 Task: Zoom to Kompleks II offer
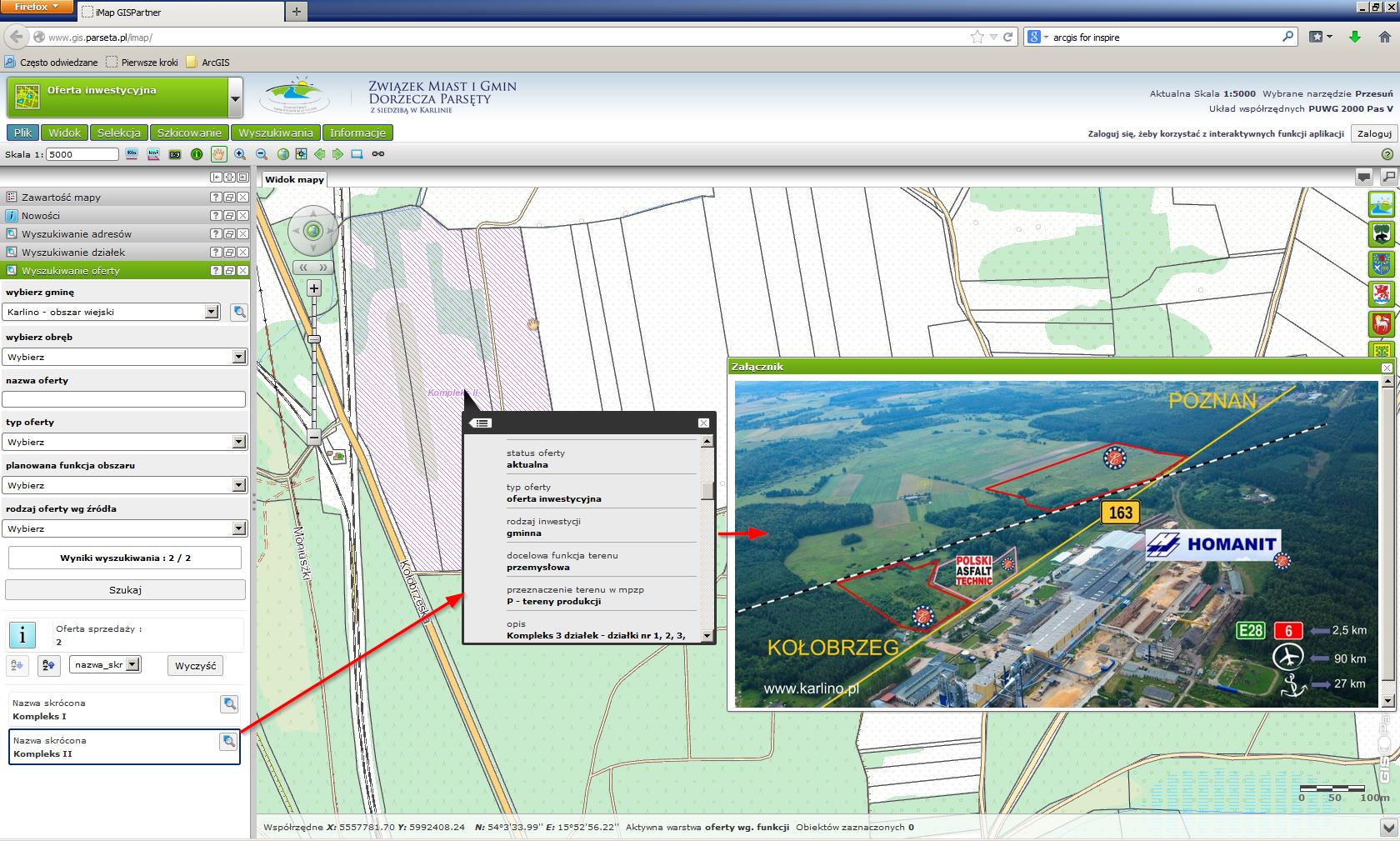pyautogui.click(x=228, y=741)
